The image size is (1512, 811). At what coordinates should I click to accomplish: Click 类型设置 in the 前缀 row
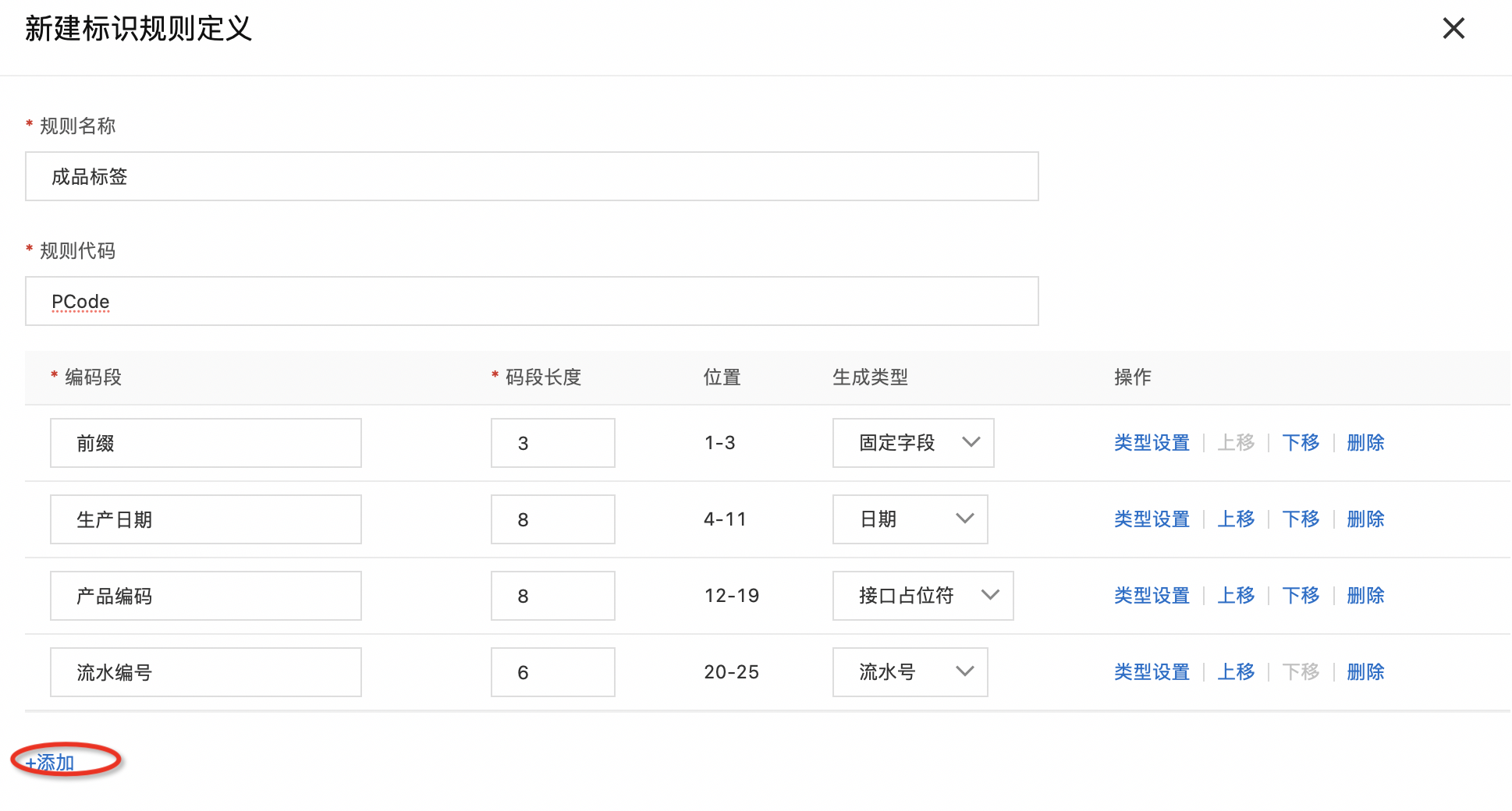1152,443
